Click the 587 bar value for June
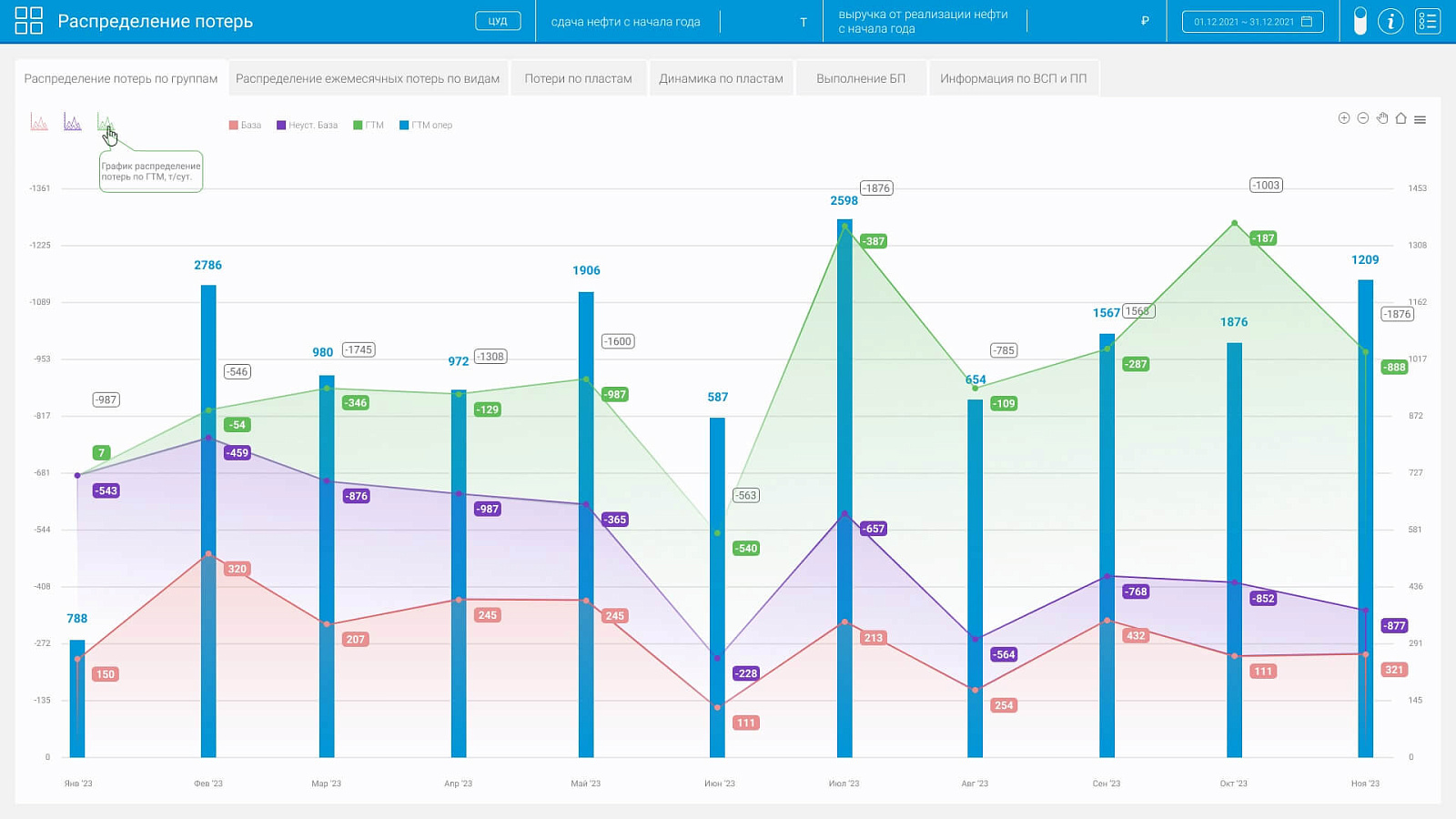Viewport: 1456px width, 819px height. point(718,397)
